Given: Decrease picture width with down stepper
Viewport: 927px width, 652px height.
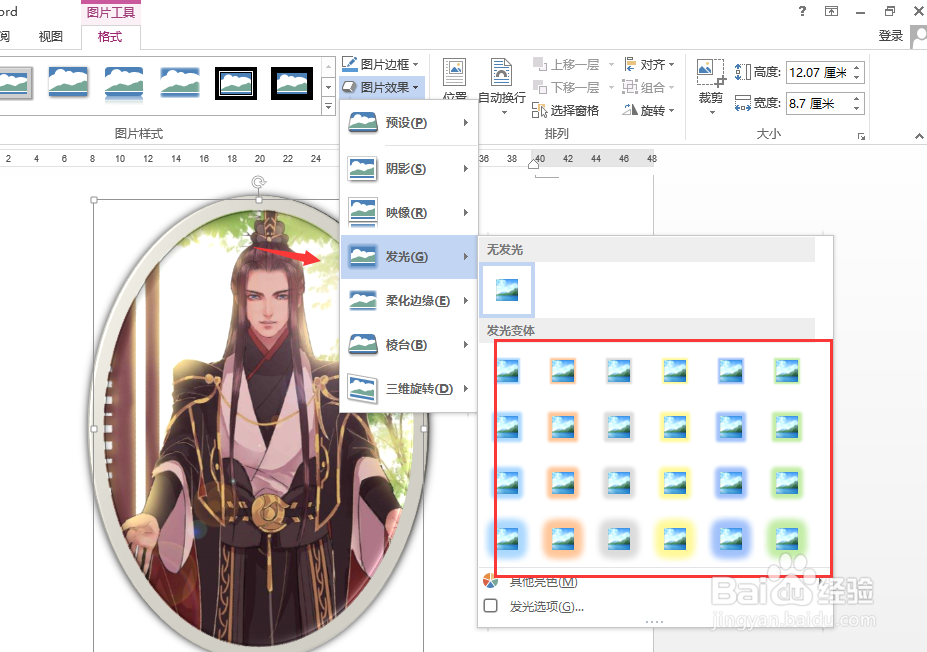Looking at the screenshot, I should coord(857,109).
